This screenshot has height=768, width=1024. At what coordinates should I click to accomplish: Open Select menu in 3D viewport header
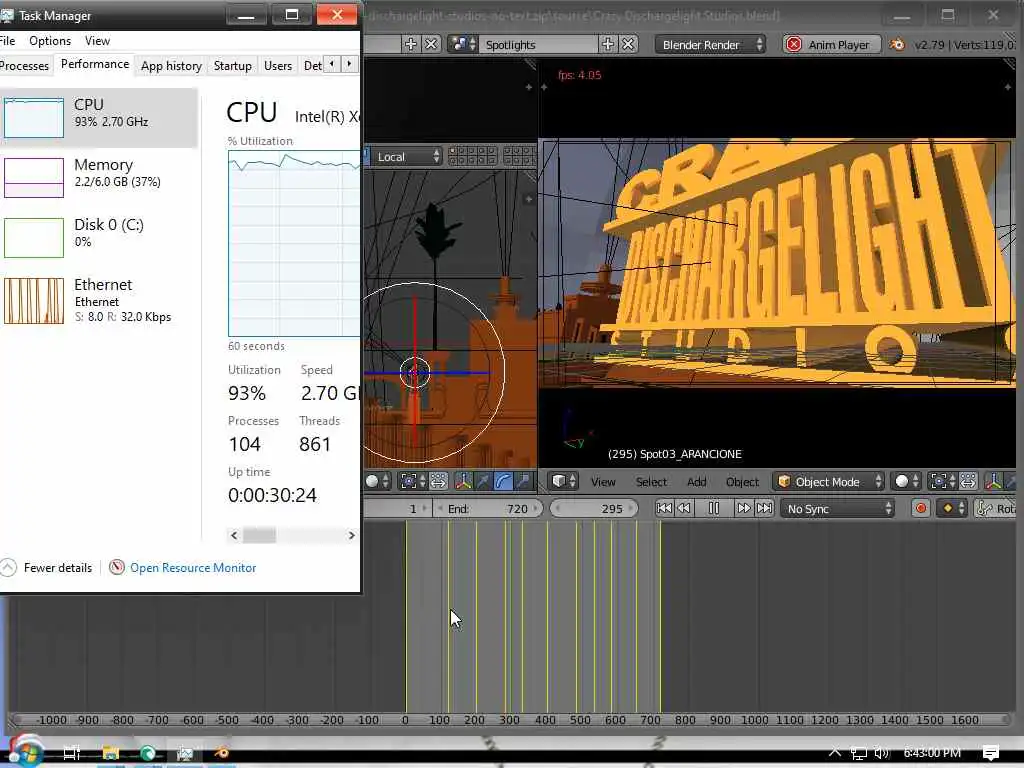pos(651,482)
